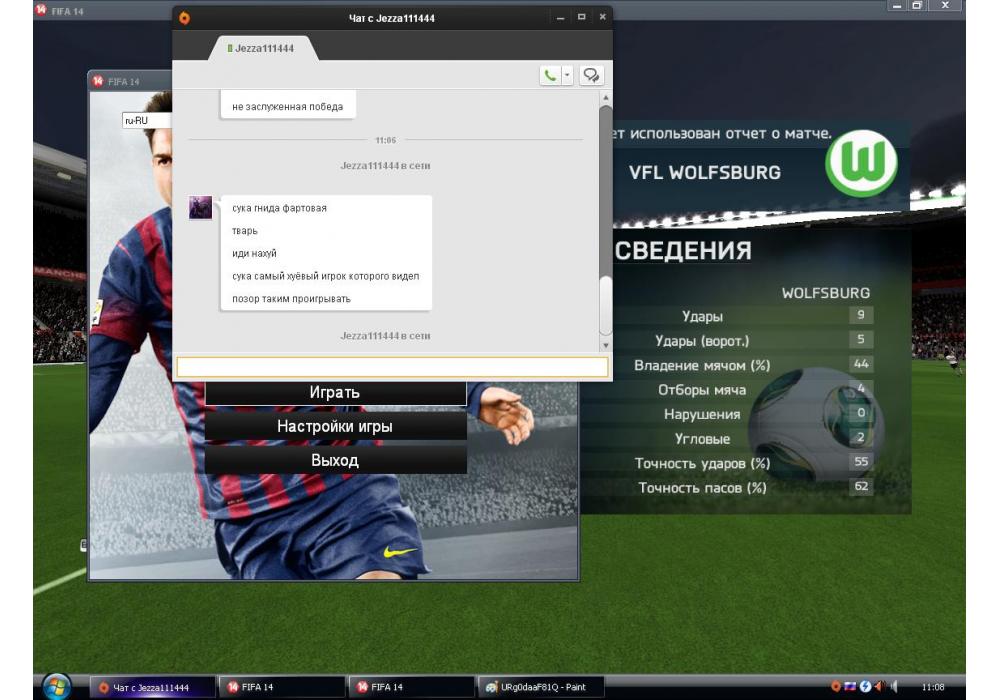Switch to Paint window in the taskbar

point(535,687)
